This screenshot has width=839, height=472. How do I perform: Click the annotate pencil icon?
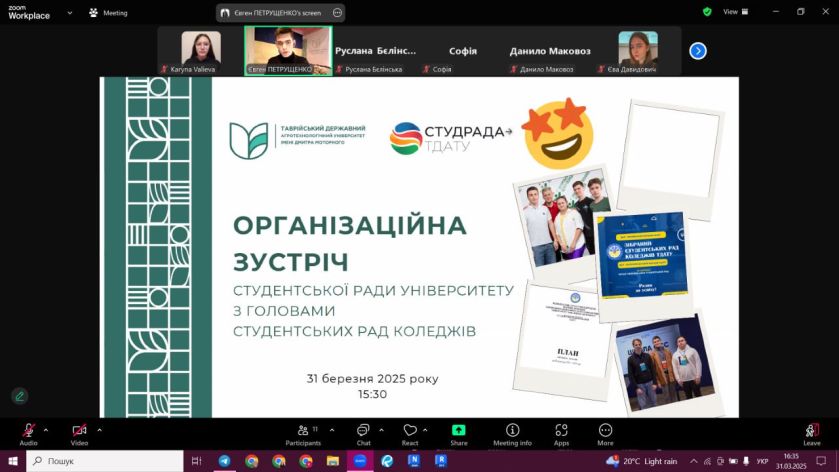[19, 396]
